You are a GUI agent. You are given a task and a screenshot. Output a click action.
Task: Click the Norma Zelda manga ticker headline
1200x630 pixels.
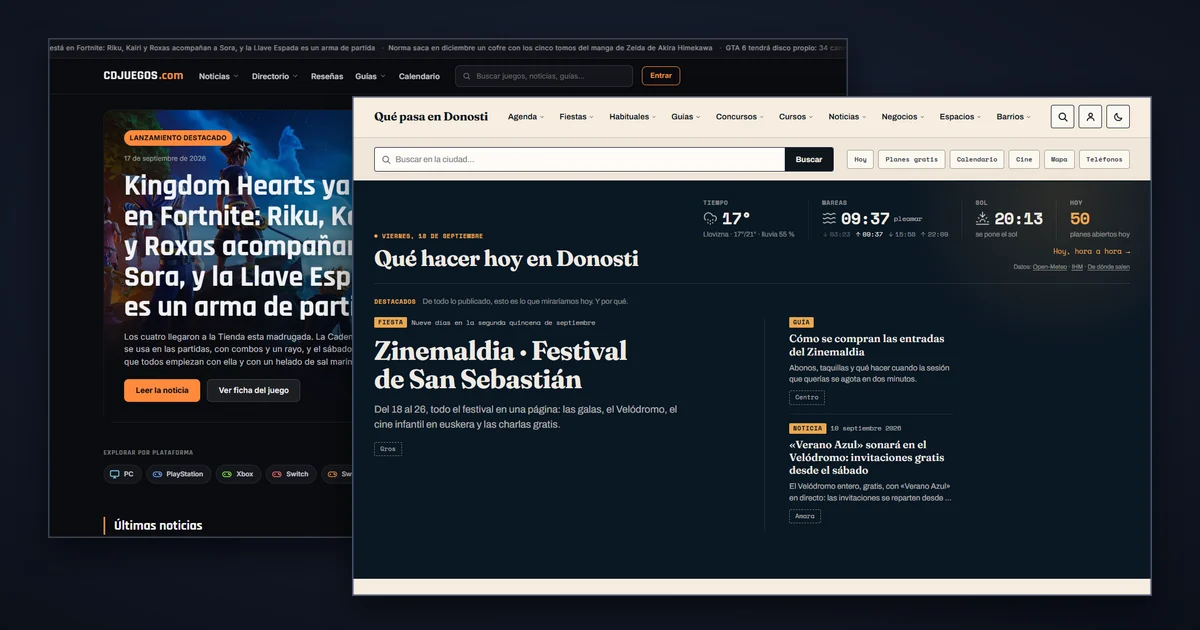(x=550, y=47)
